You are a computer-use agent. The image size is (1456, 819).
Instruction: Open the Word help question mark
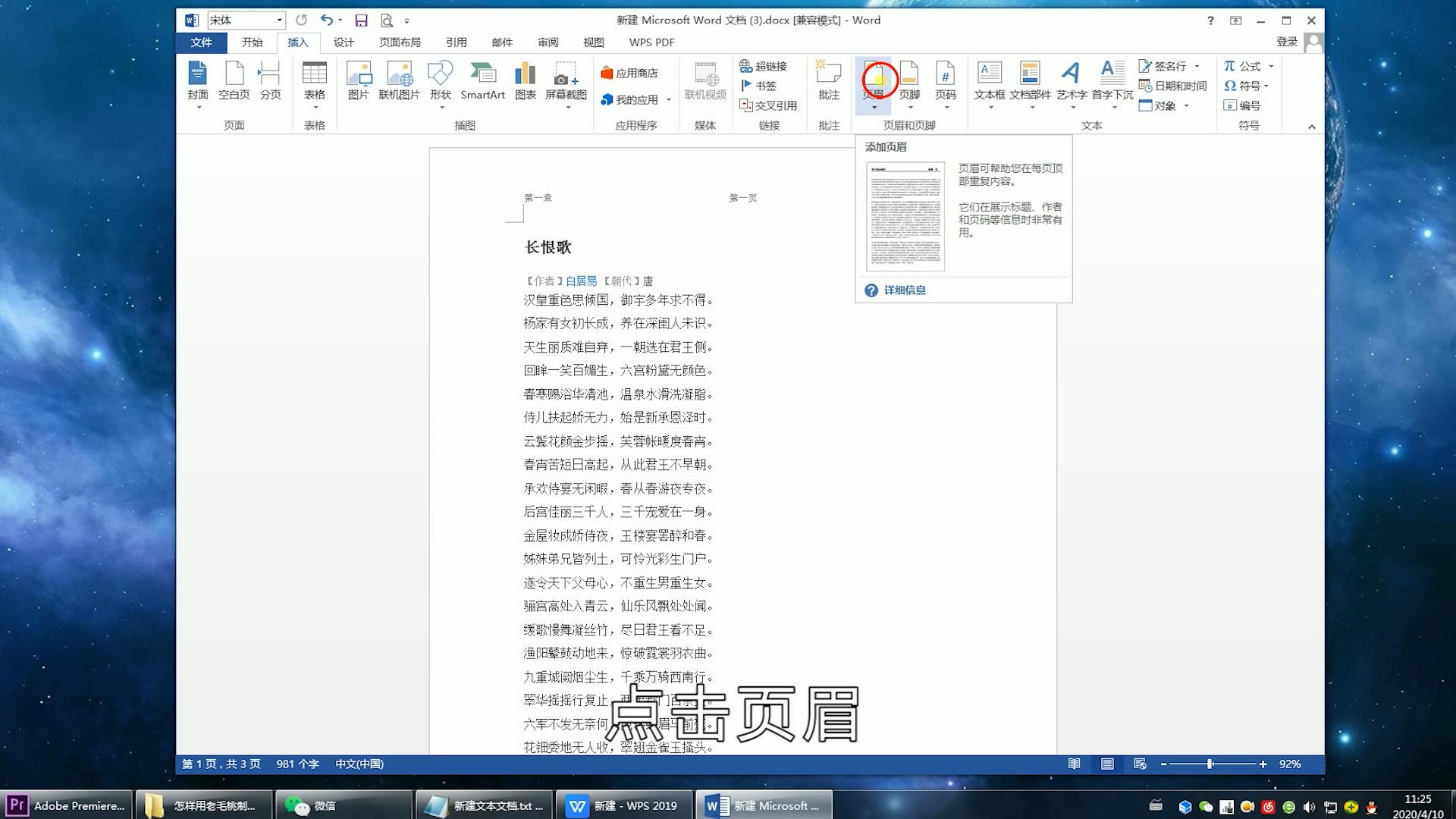tap(1210, 20)
